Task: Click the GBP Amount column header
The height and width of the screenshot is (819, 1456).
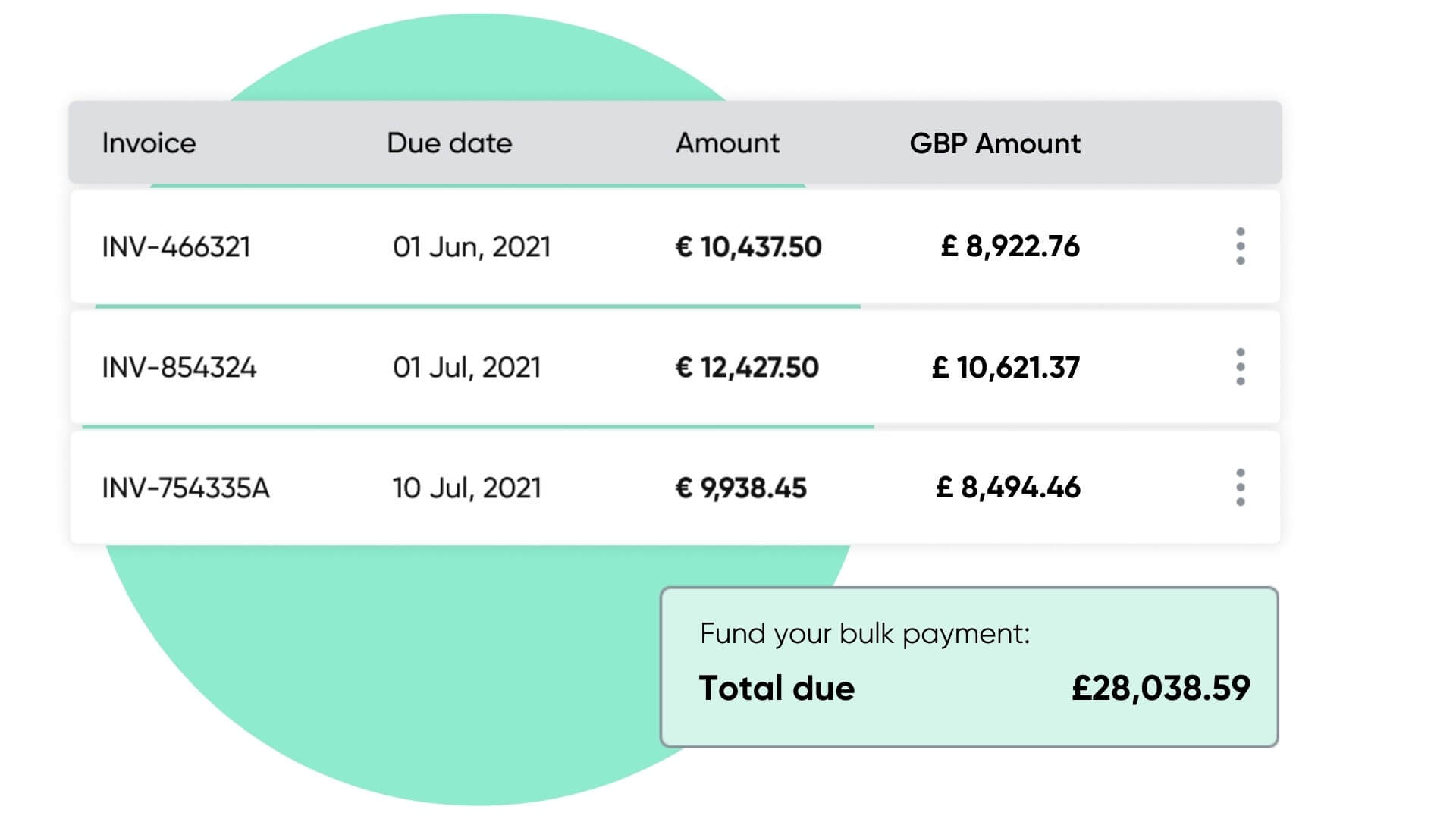Action: coord(994,143)
